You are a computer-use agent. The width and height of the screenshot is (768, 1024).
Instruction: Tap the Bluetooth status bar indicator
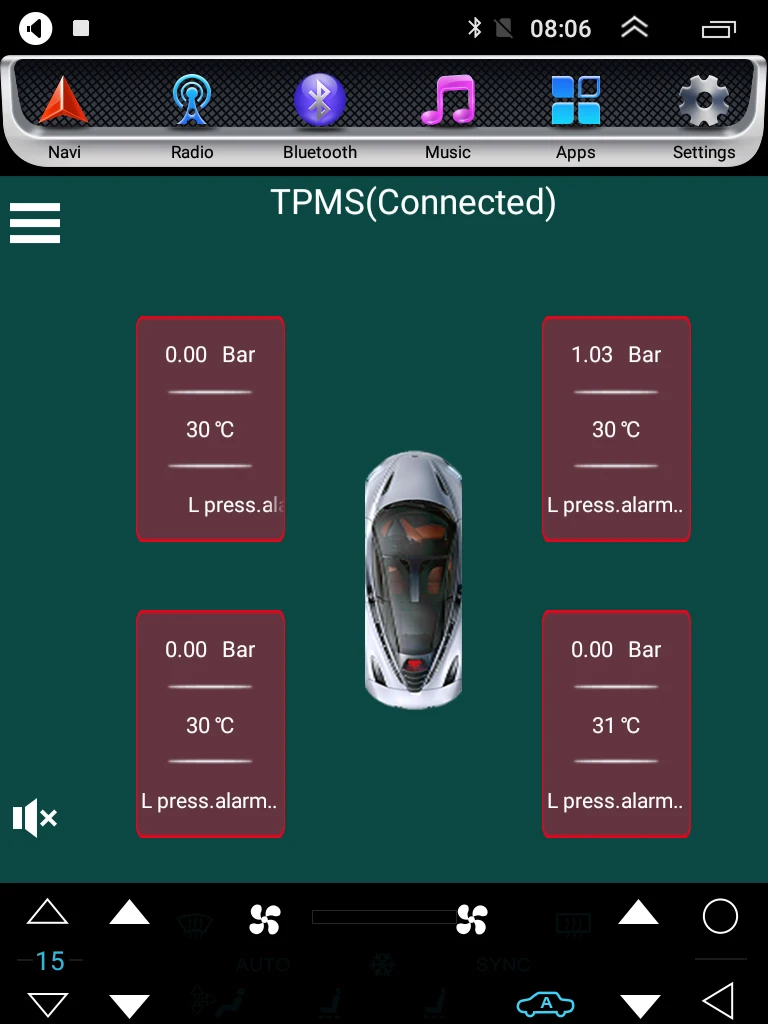474,28
